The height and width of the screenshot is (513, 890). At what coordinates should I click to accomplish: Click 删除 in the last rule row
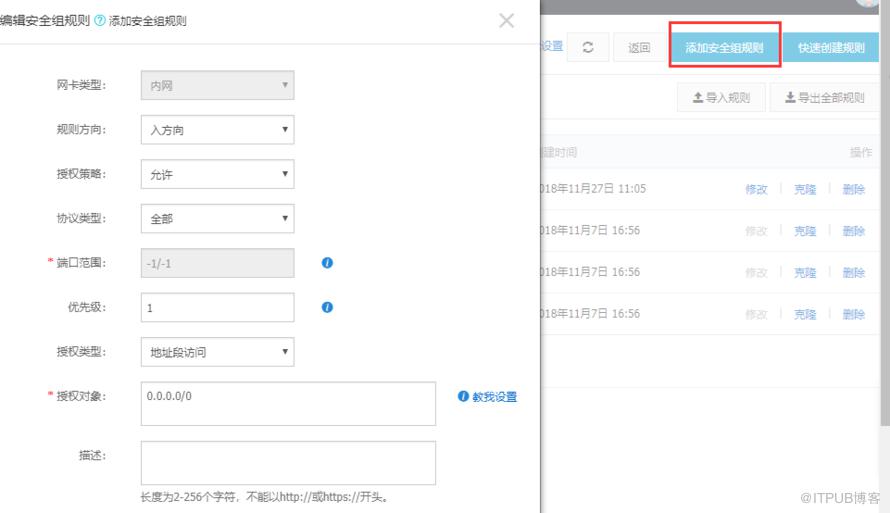pos(854,314)
